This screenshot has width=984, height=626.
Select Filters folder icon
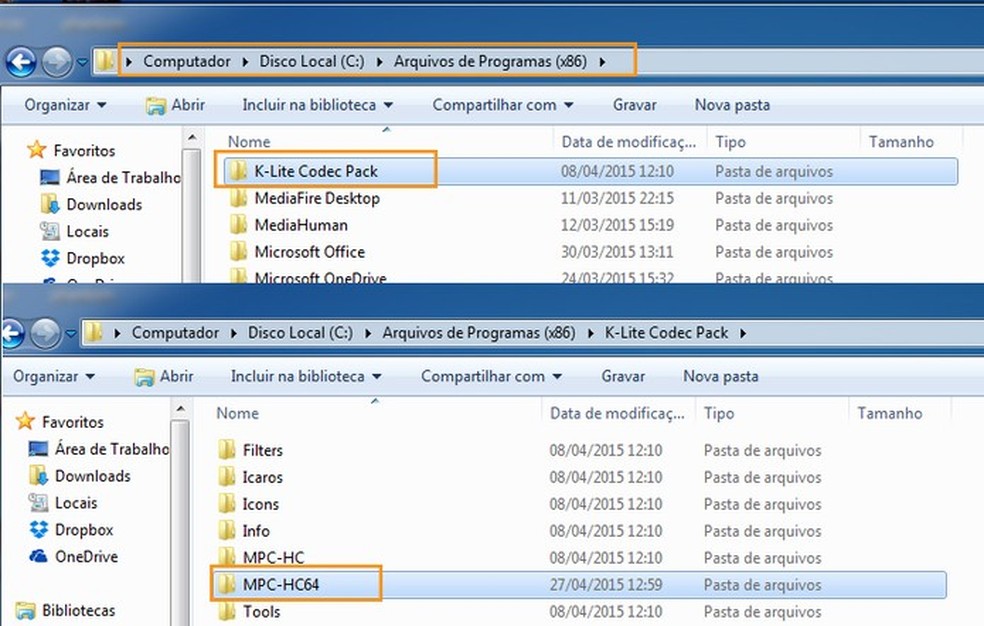(227, 450)
